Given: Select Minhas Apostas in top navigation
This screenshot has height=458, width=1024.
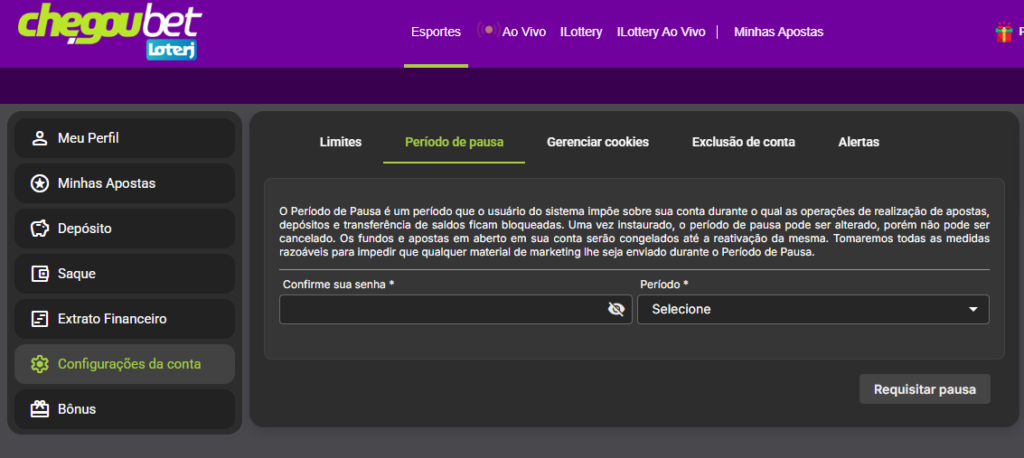Looking at the screenshot, I should [778, 31].
